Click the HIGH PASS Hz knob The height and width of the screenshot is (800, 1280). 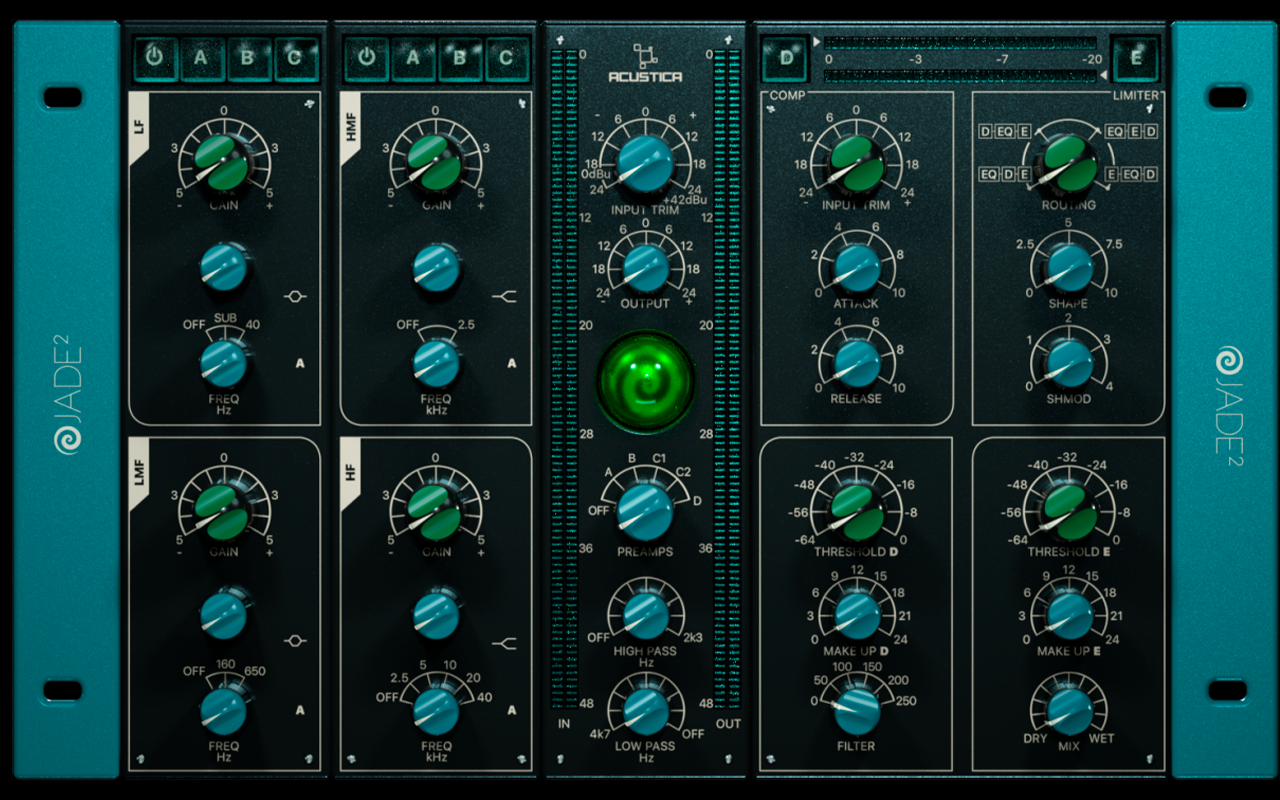(645, 614)
